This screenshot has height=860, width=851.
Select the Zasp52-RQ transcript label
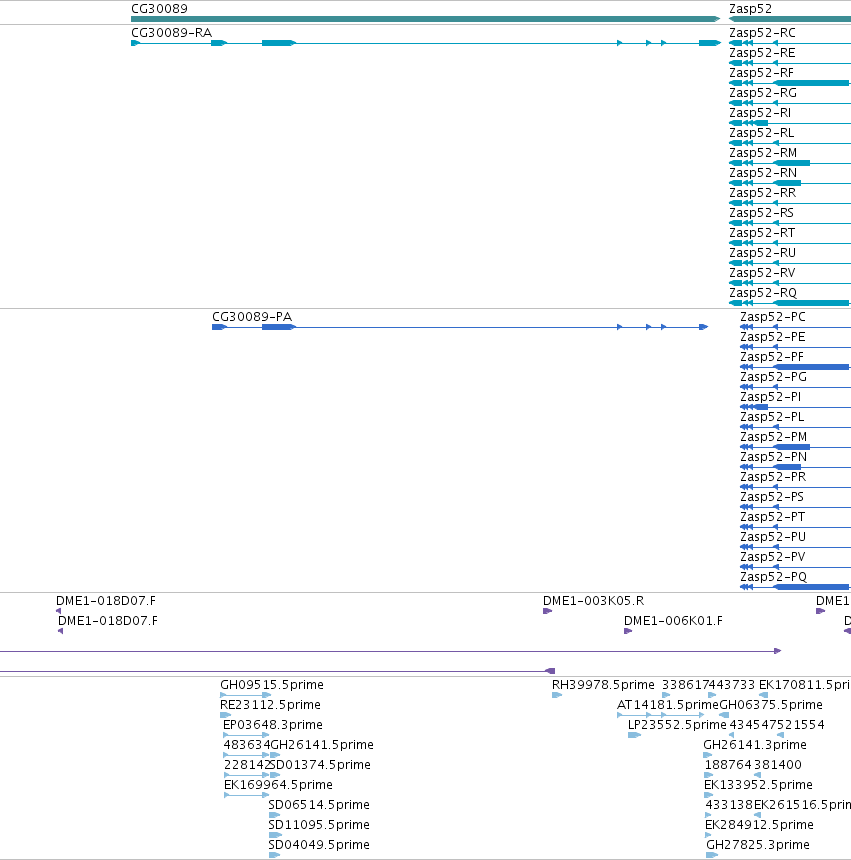pyautogui.click(x=763, y=293)
